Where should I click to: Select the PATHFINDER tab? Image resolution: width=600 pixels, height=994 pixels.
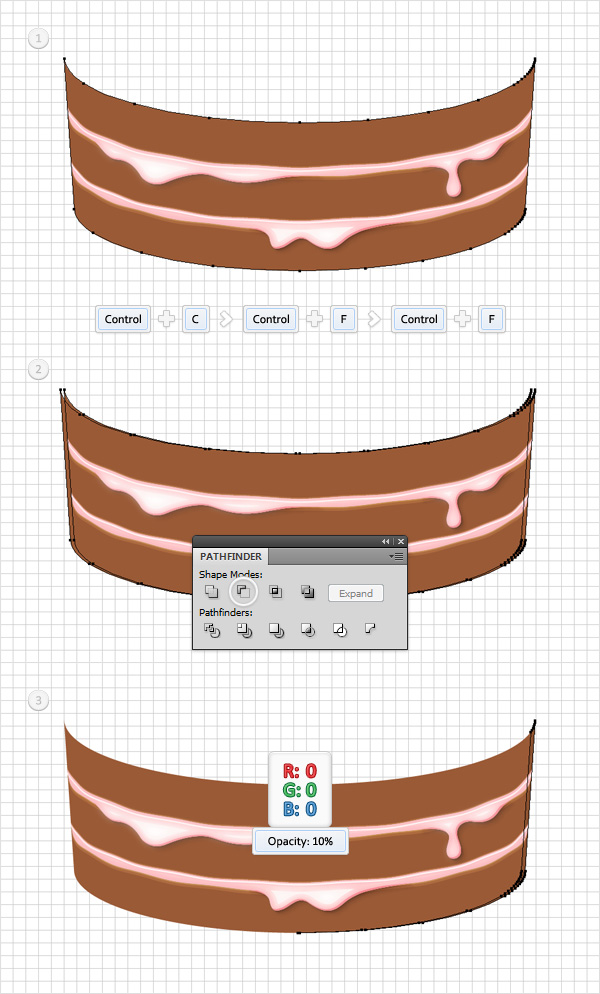tap(231, 557)
